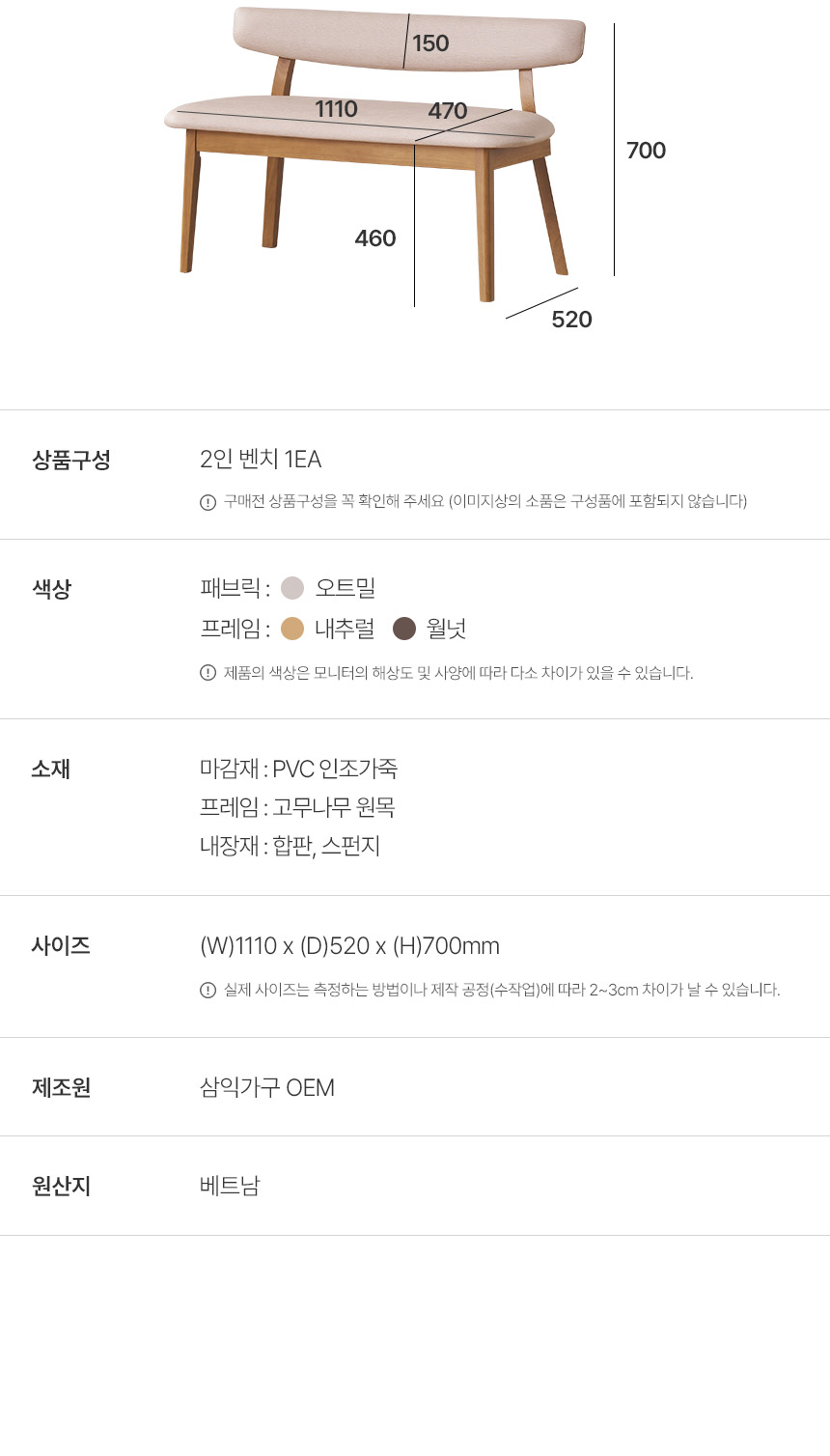This screenshot has width=830, height=1456.
Task: Click the 색상 row heading
Action: click(52, 589)
